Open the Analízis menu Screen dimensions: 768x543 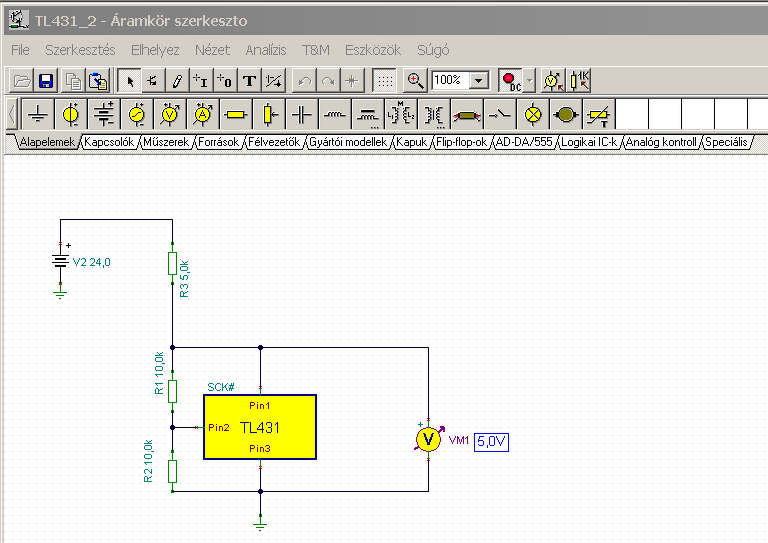click(265, 50)
